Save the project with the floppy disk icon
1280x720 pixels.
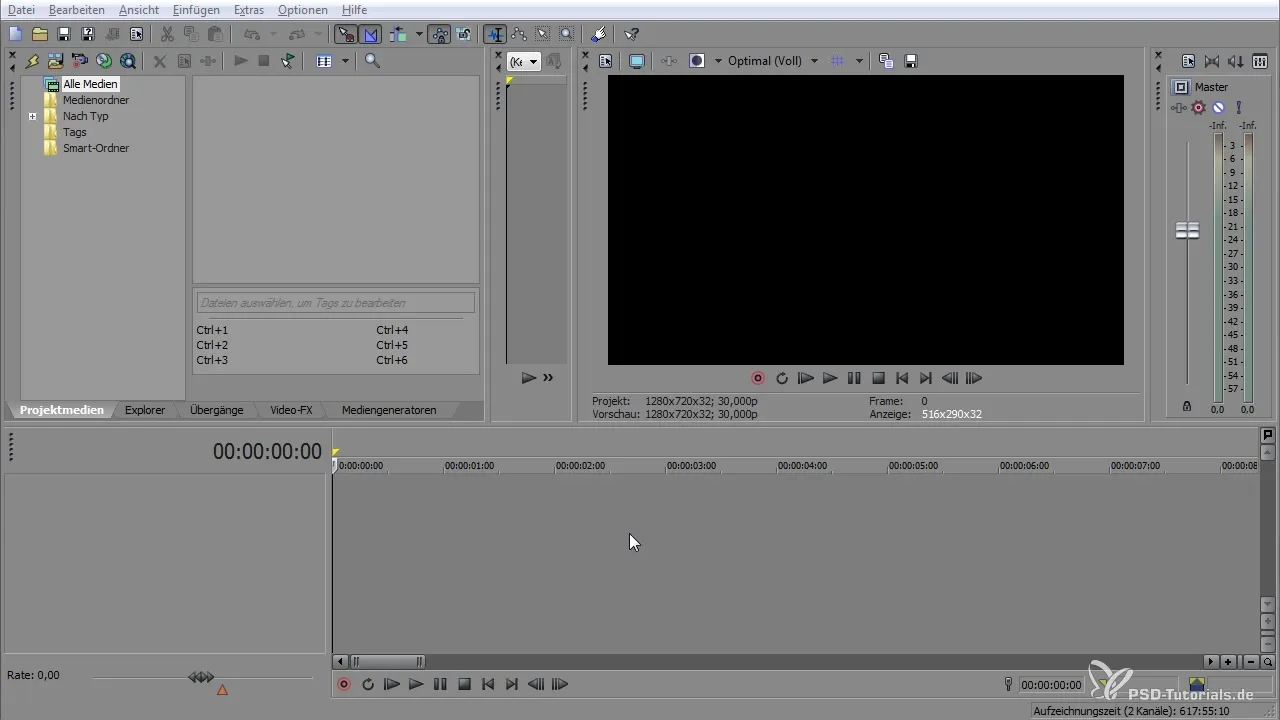pyautogui.click(x=63, y=34)
